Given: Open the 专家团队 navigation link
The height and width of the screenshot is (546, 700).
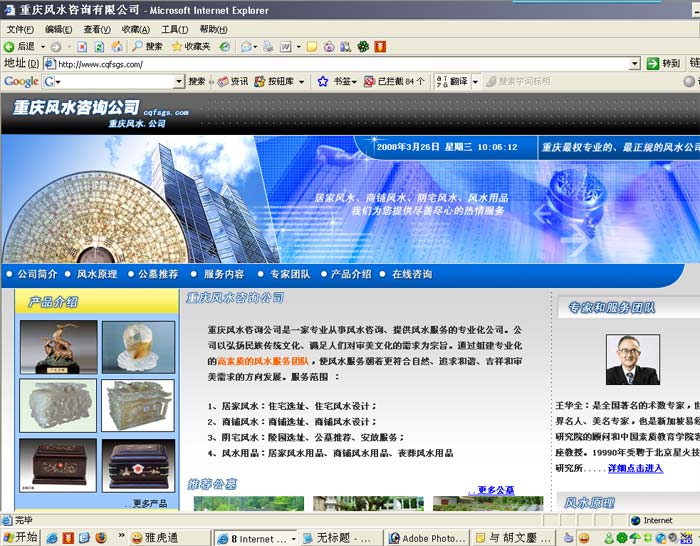Looking at the screenshot, I should 290,274.
